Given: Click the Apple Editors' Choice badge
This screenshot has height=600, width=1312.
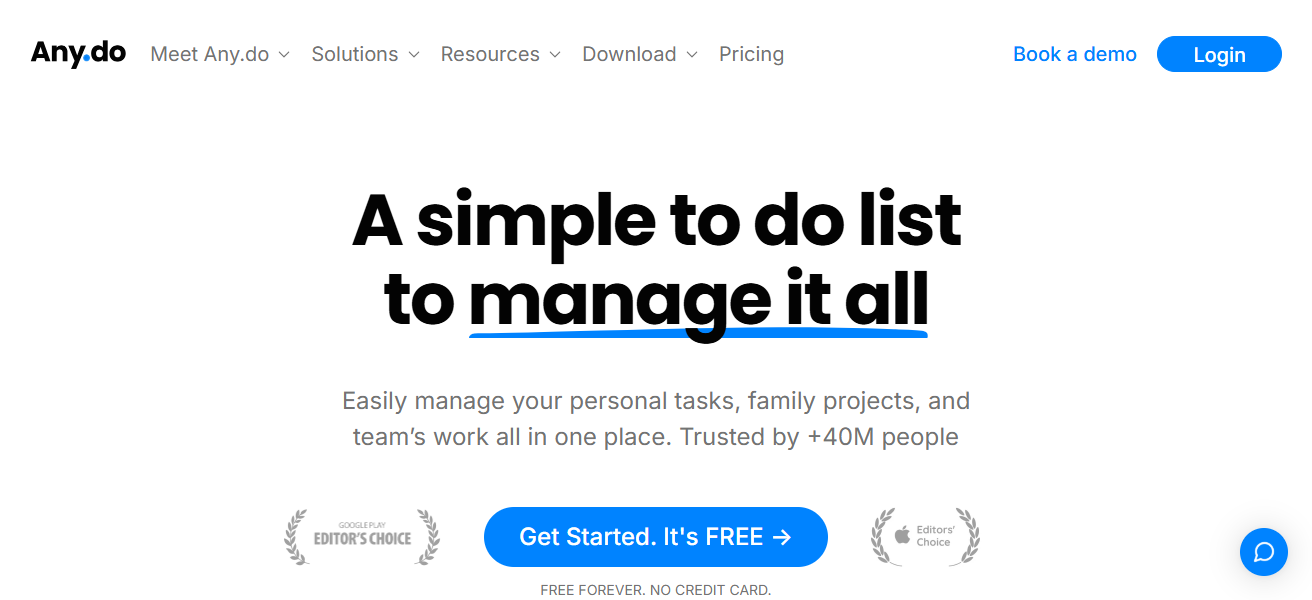Looking at the screenshot, I should pos(925,537).
